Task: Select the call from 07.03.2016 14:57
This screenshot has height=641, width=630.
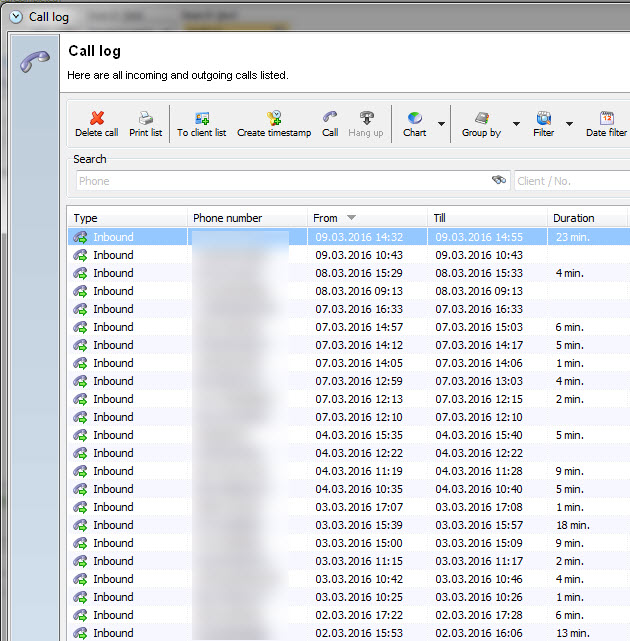Action: [359, 327]
